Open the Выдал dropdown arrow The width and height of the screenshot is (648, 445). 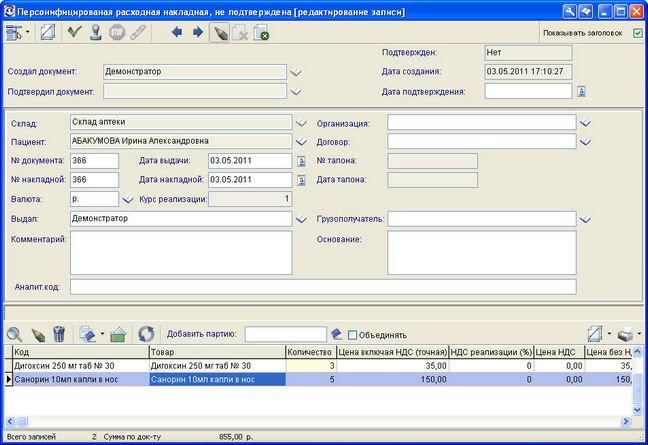301,219
